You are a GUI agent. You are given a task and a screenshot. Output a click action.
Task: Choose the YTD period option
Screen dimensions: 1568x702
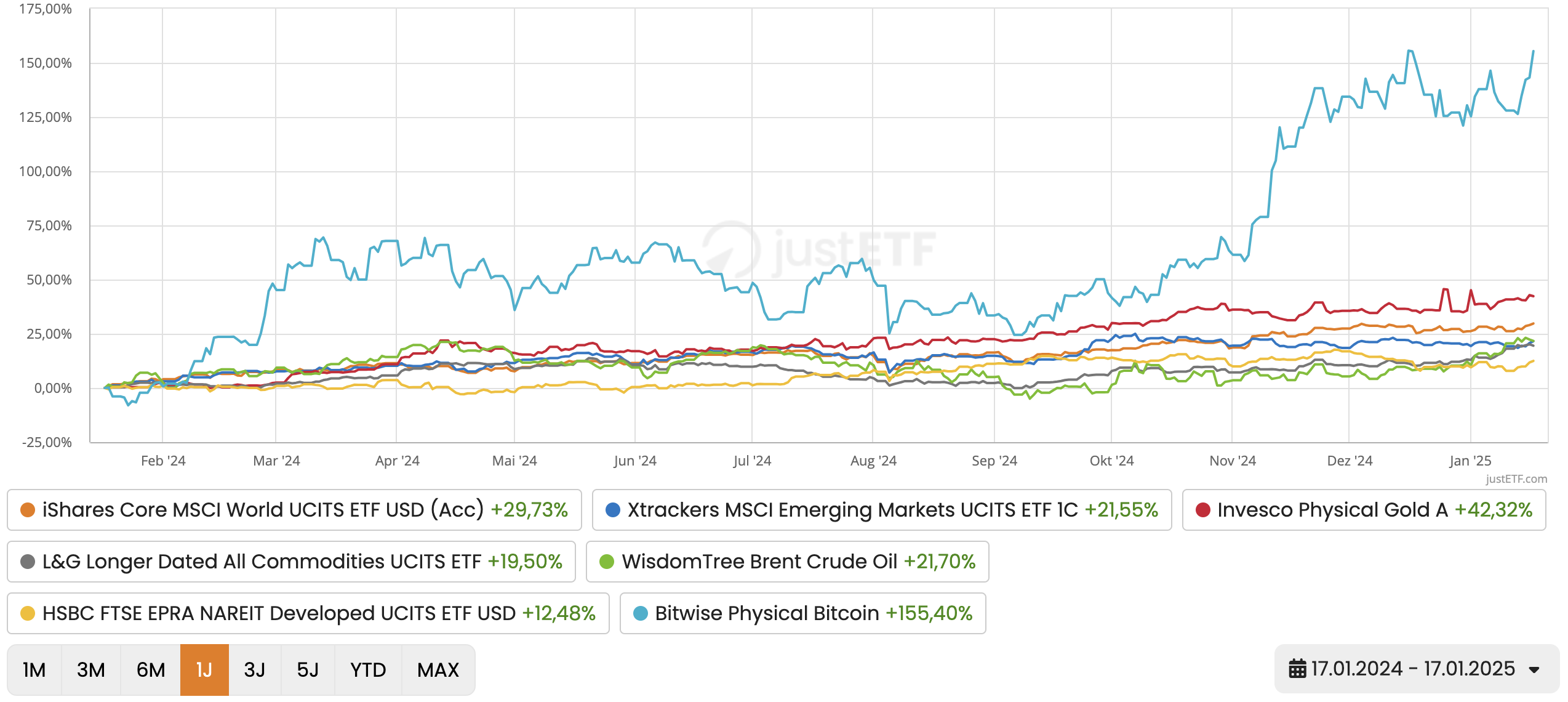[x=368, y=670]
